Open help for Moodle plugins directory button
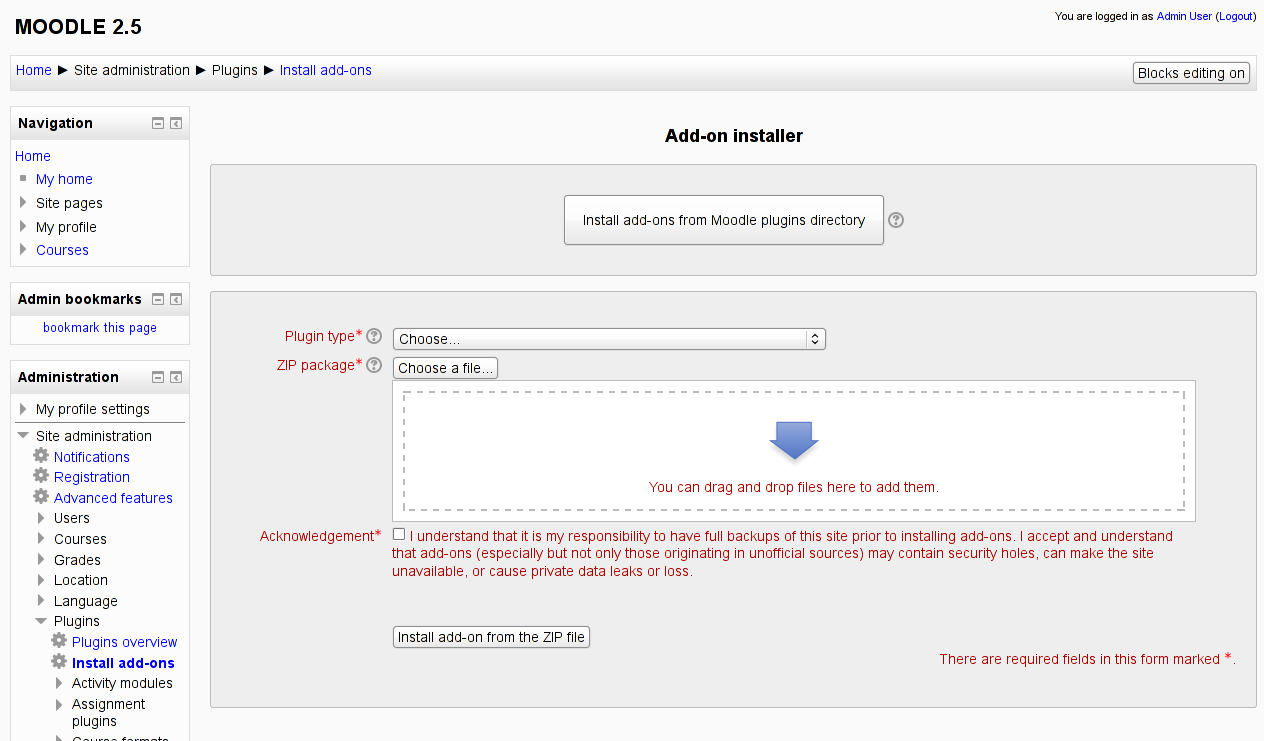This screenshot has height=741, width=1264. click(x=896, y=220)
